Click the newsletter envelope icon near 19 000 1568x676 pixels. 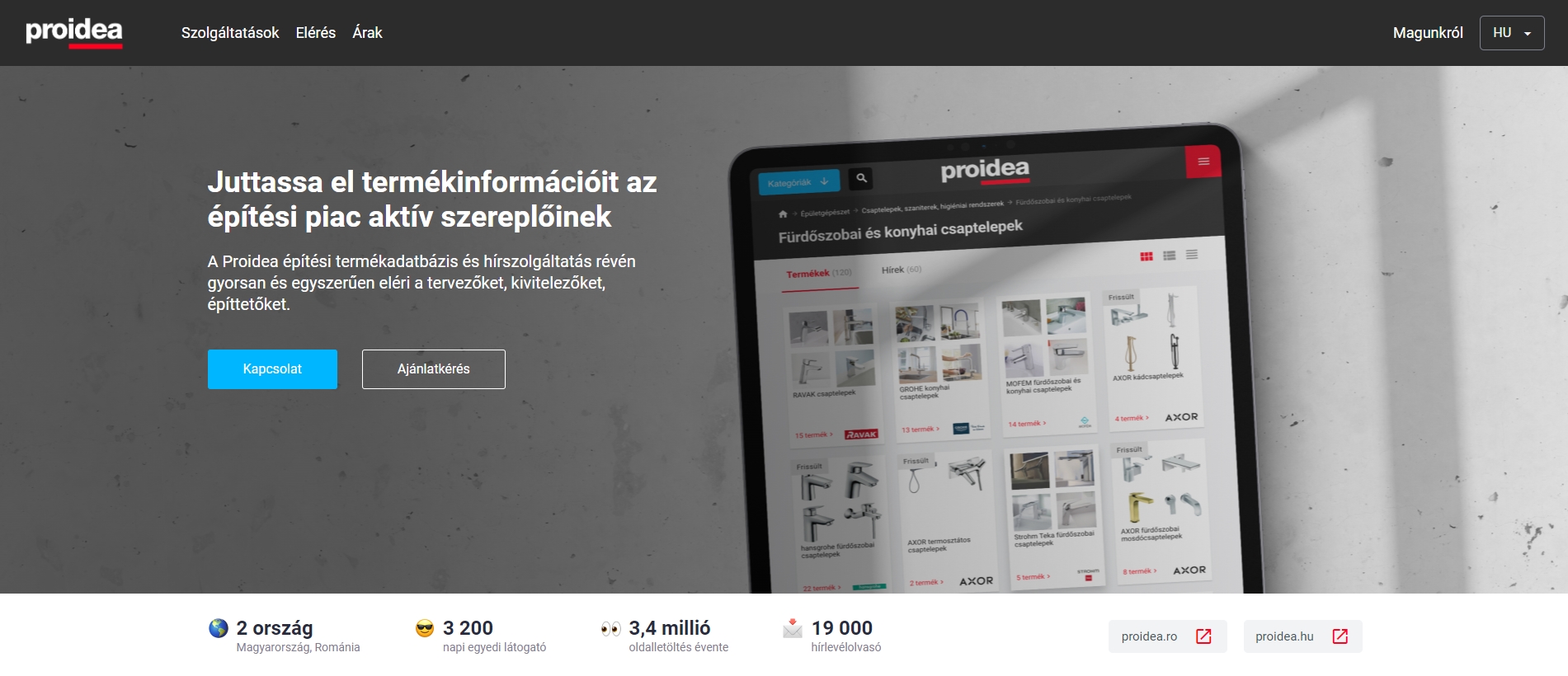793,628
